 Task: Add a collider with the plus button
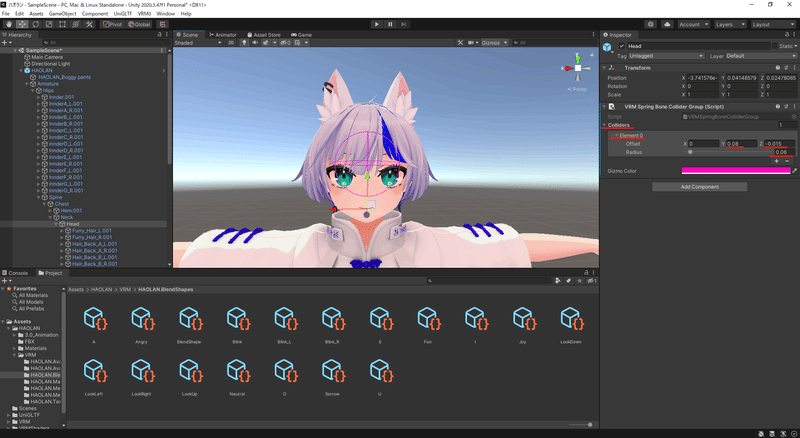tap(777, 161)
